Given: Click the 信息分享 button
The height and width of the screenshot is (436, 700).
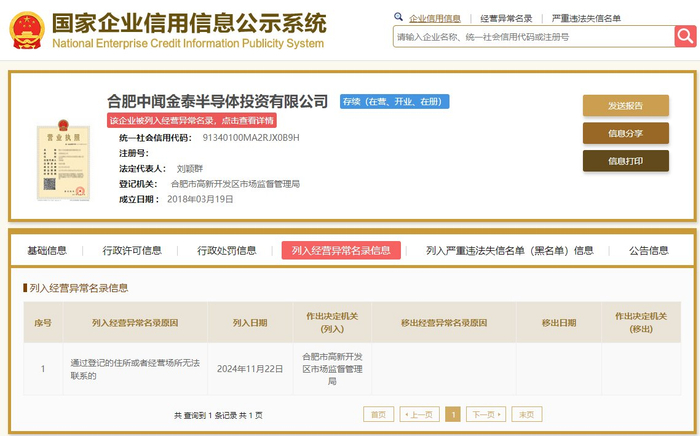Looking at the screenshot, I should (x=625, y=133).
